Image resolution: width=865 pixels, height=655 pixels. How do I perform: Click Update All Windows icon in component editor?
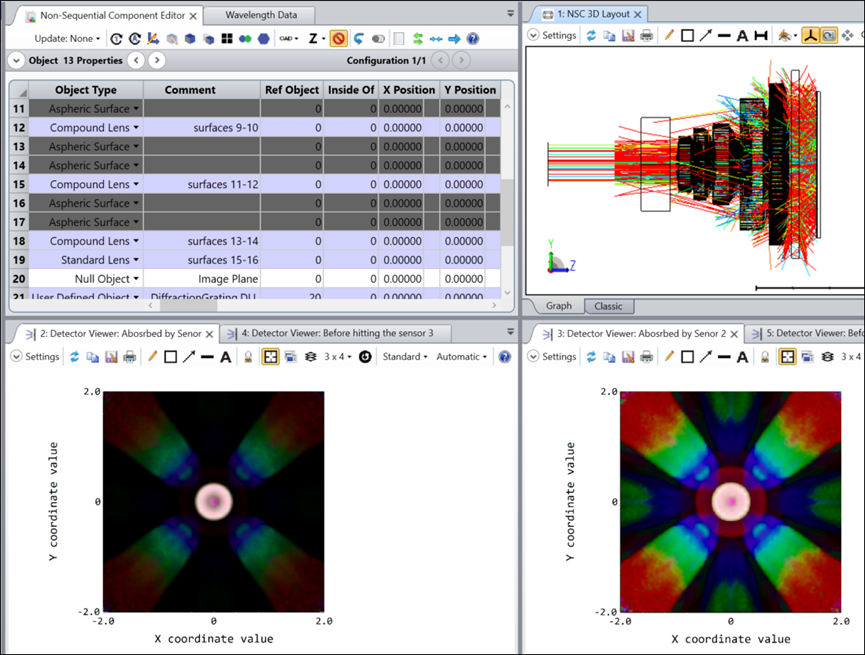click(135, 39)
